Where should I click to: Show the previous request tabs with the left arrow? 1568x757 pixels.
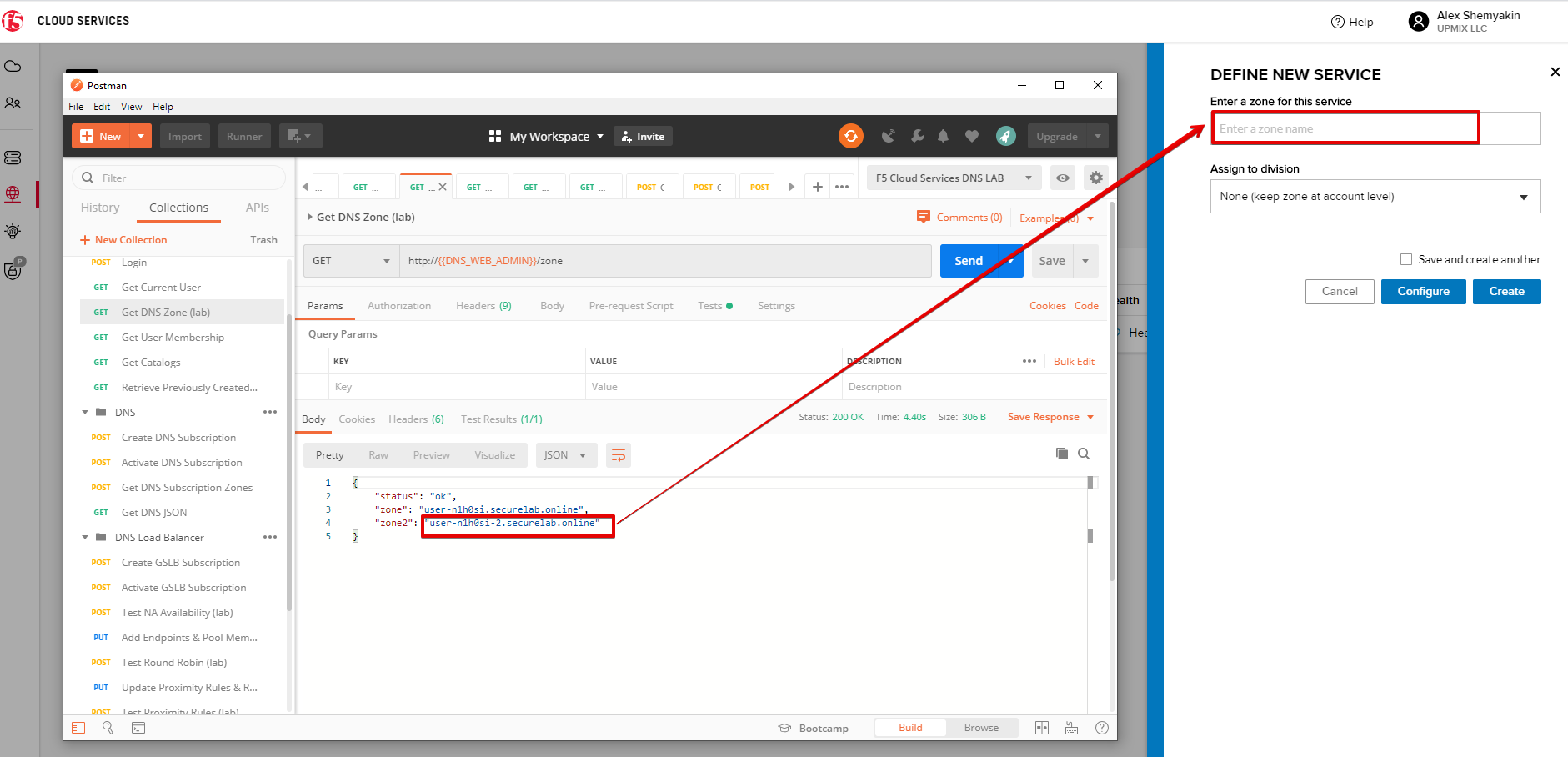coord(306,187)
